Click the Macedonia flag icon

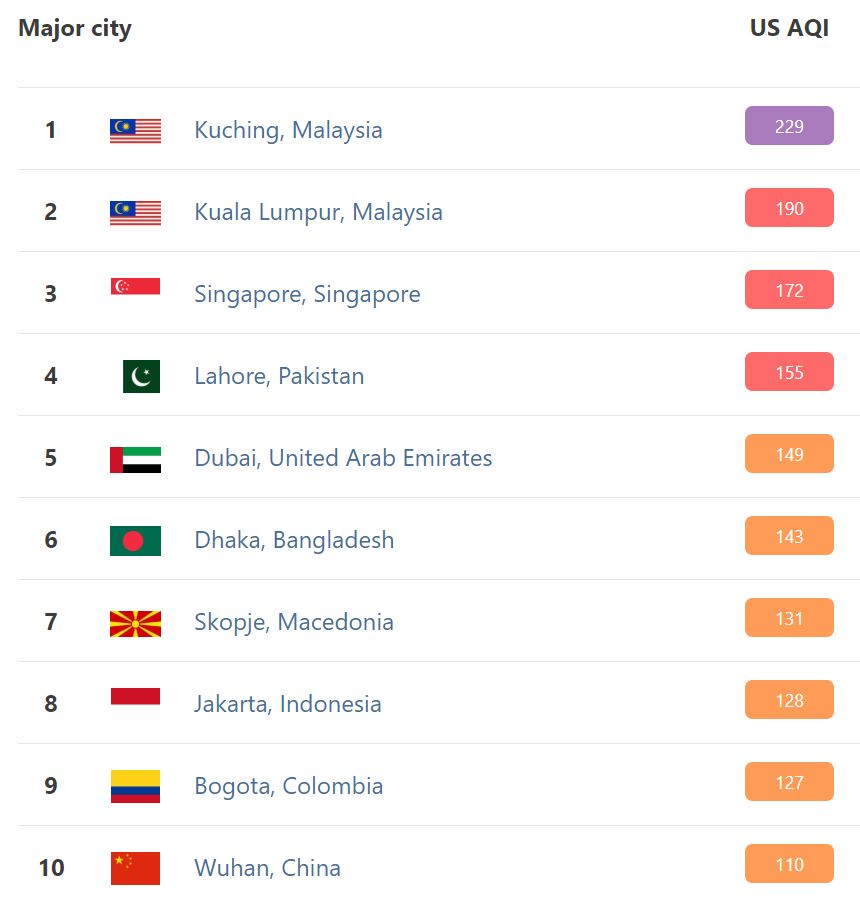click(135, 623)
